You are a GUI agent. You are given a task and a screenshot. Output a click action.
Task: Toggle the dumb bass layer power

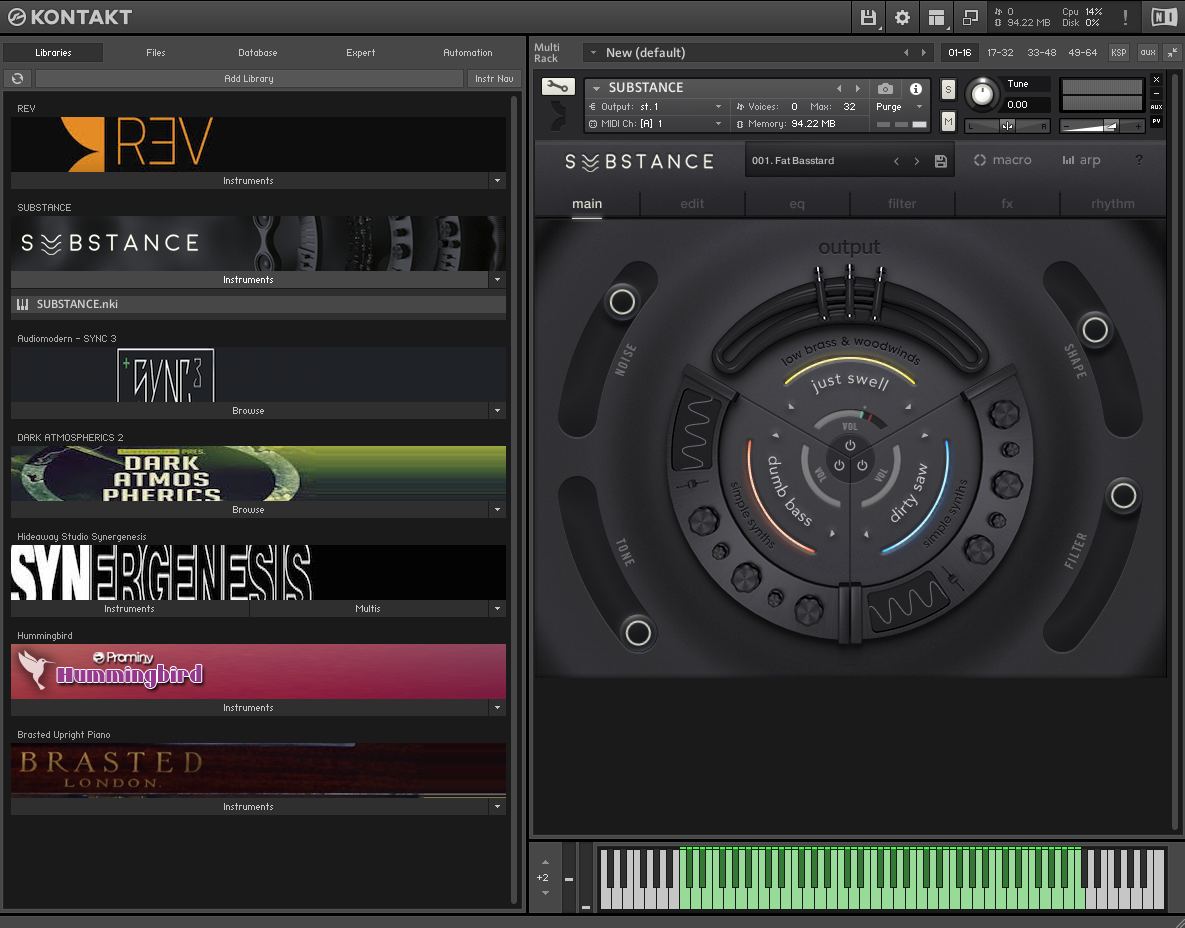839,466
